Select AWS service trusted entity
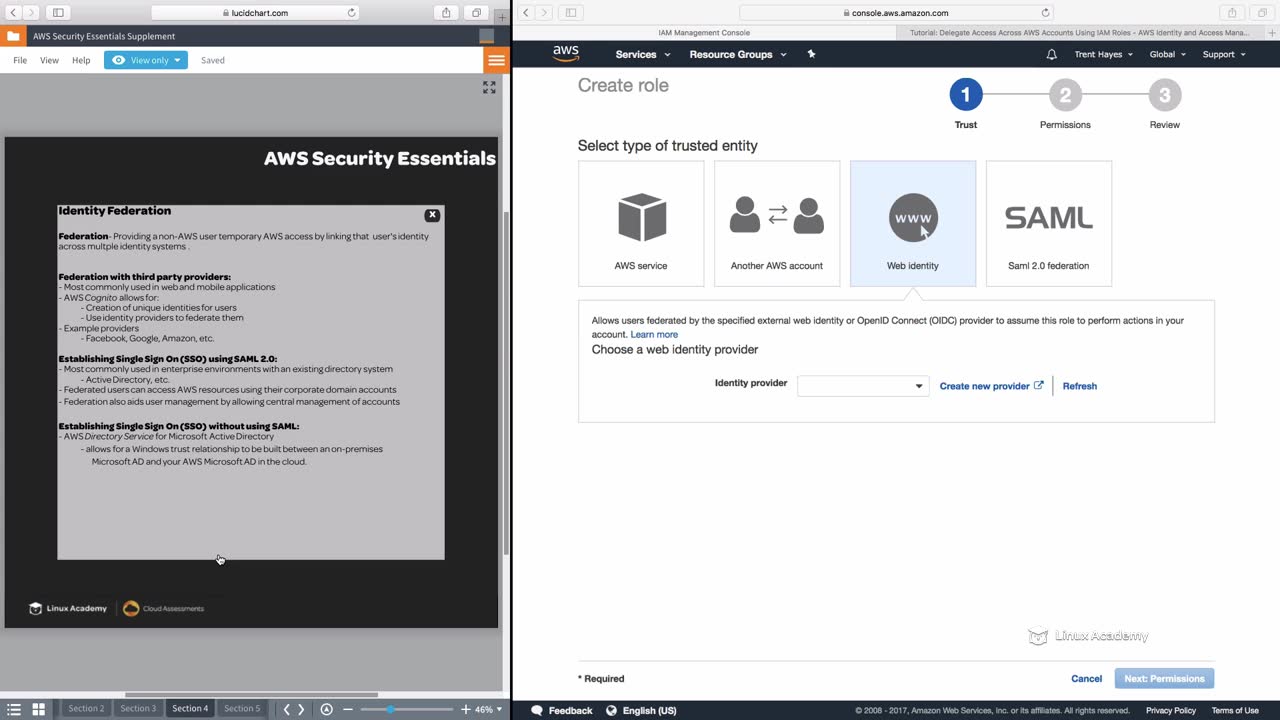This screenshot has height=720, width=1280. click(641, 224)
